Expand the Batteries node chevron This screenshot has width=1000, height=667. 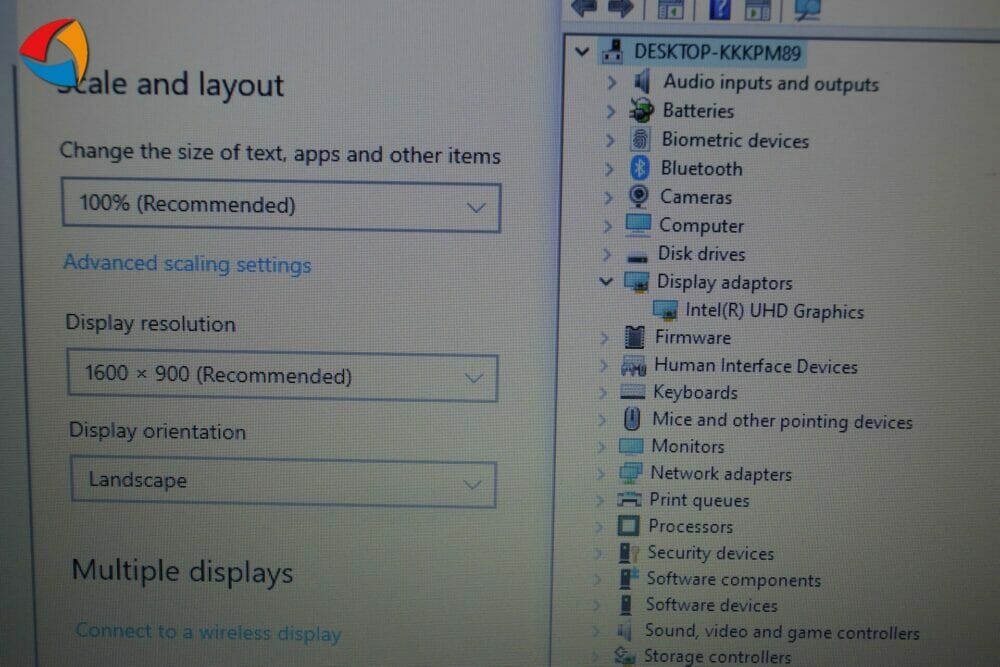pyautogui.click(x=610, y=111)
